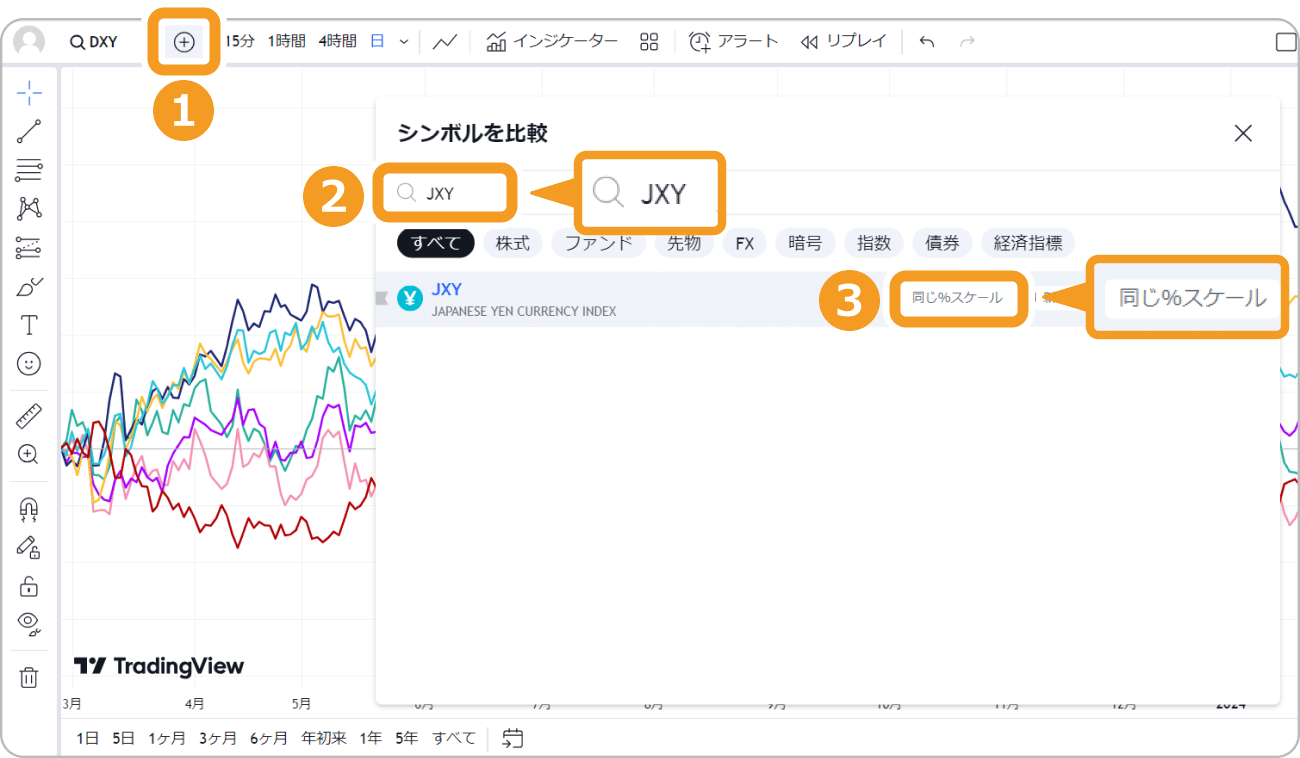1300x758 pixels.
Task: Select the すべて filter tab
Action: click(436, 243)
